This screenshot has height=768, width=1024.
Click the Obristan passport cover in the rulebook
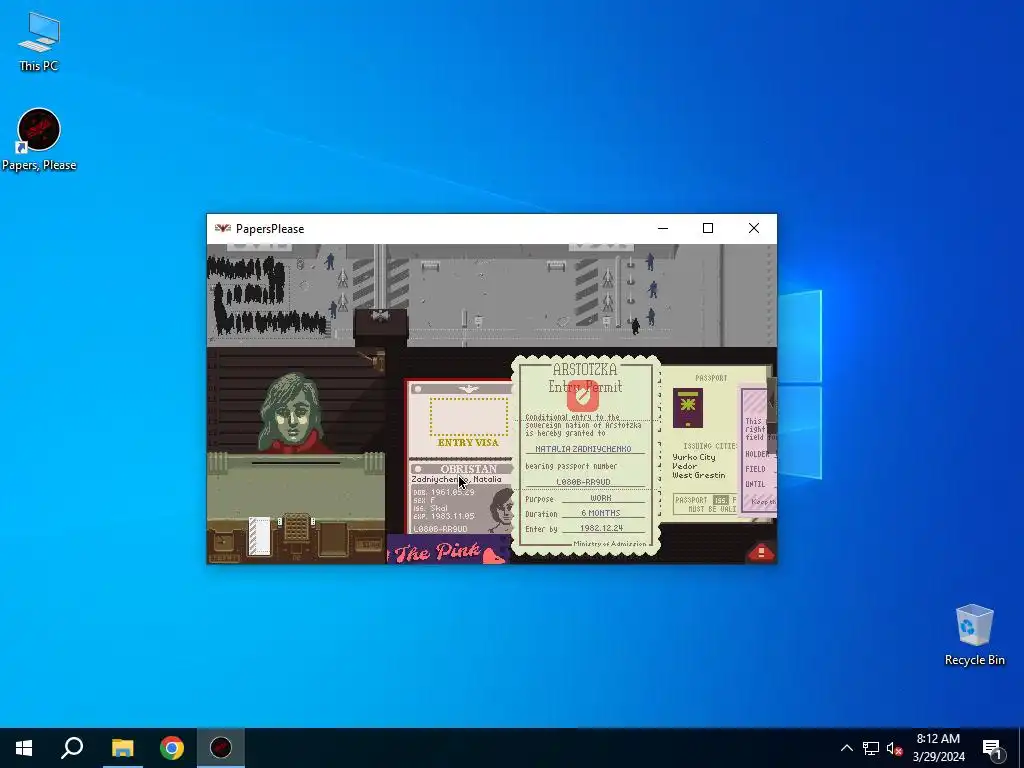(688, 408)
